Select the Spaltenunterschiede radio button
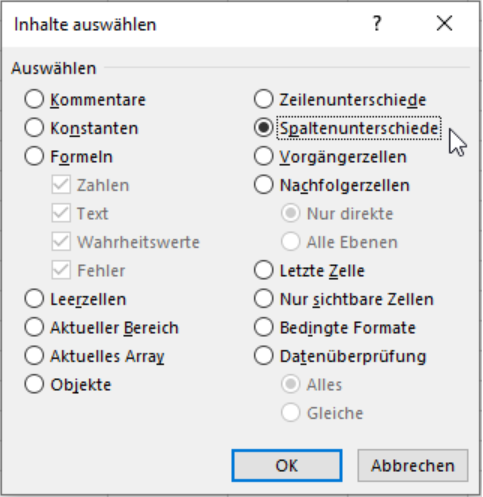The width and height of the screenshot is (483, 497). click(263, 128)
